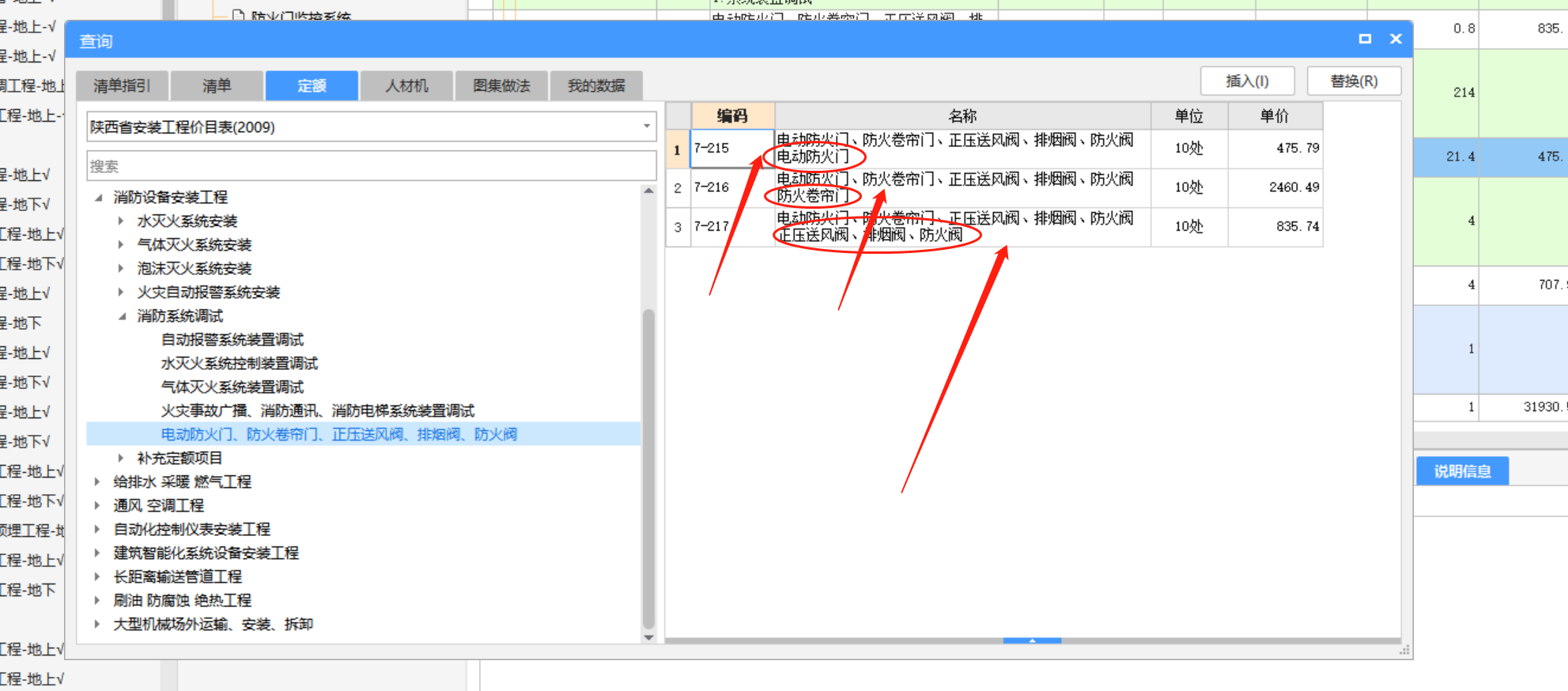Screen dimensions: 1568x691
Task: Click the bottom panel expand handle
Action: [x=1032, y=640]
